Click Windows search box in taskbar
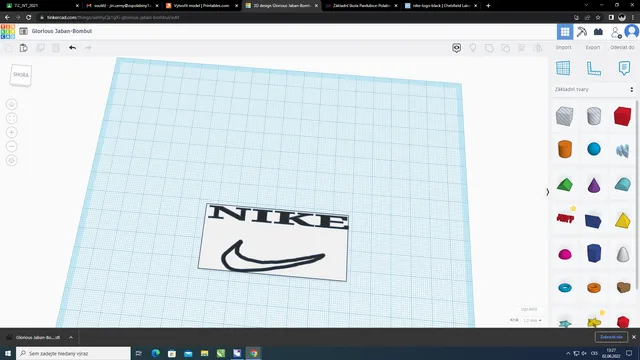Viewport: 640px width, 360px height. 73,353
